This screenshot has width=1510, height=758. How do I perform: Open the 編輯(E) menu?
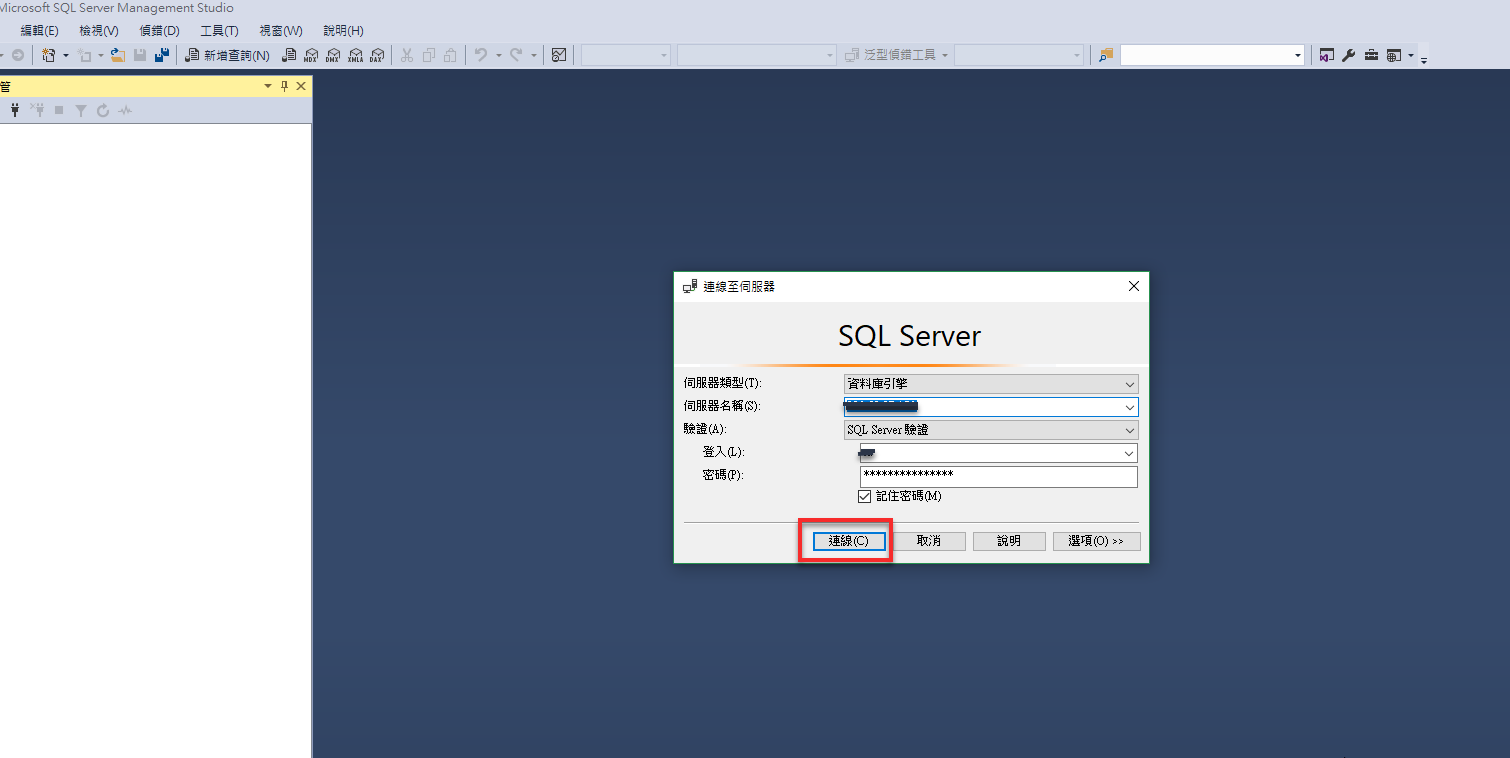(39, 31)
